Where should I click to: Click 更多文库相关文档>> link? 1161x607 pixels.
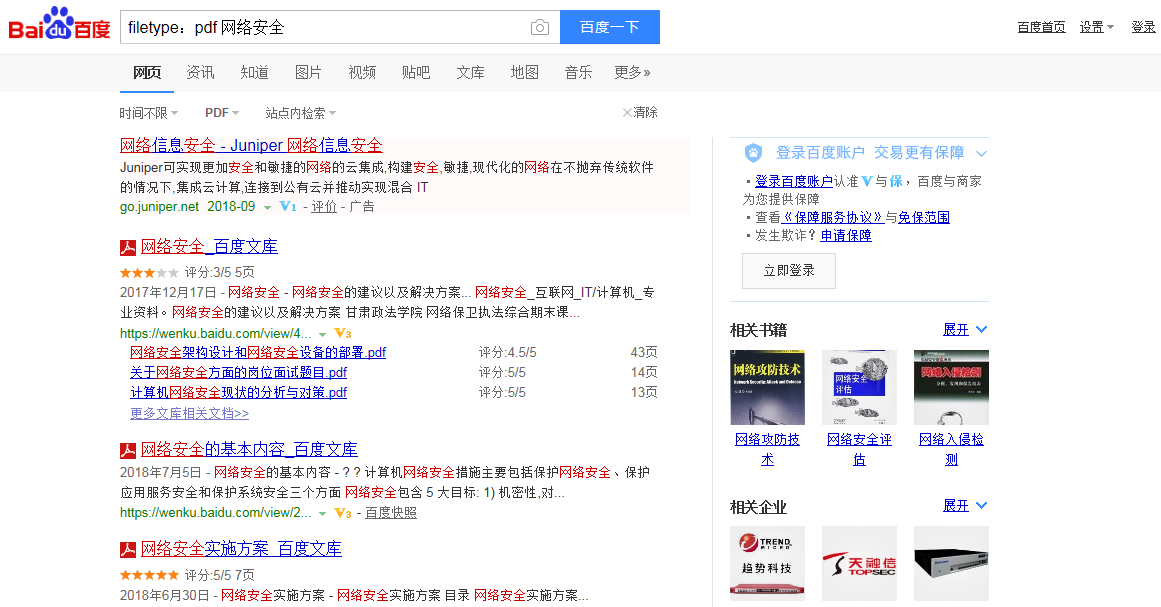[190, 413]
